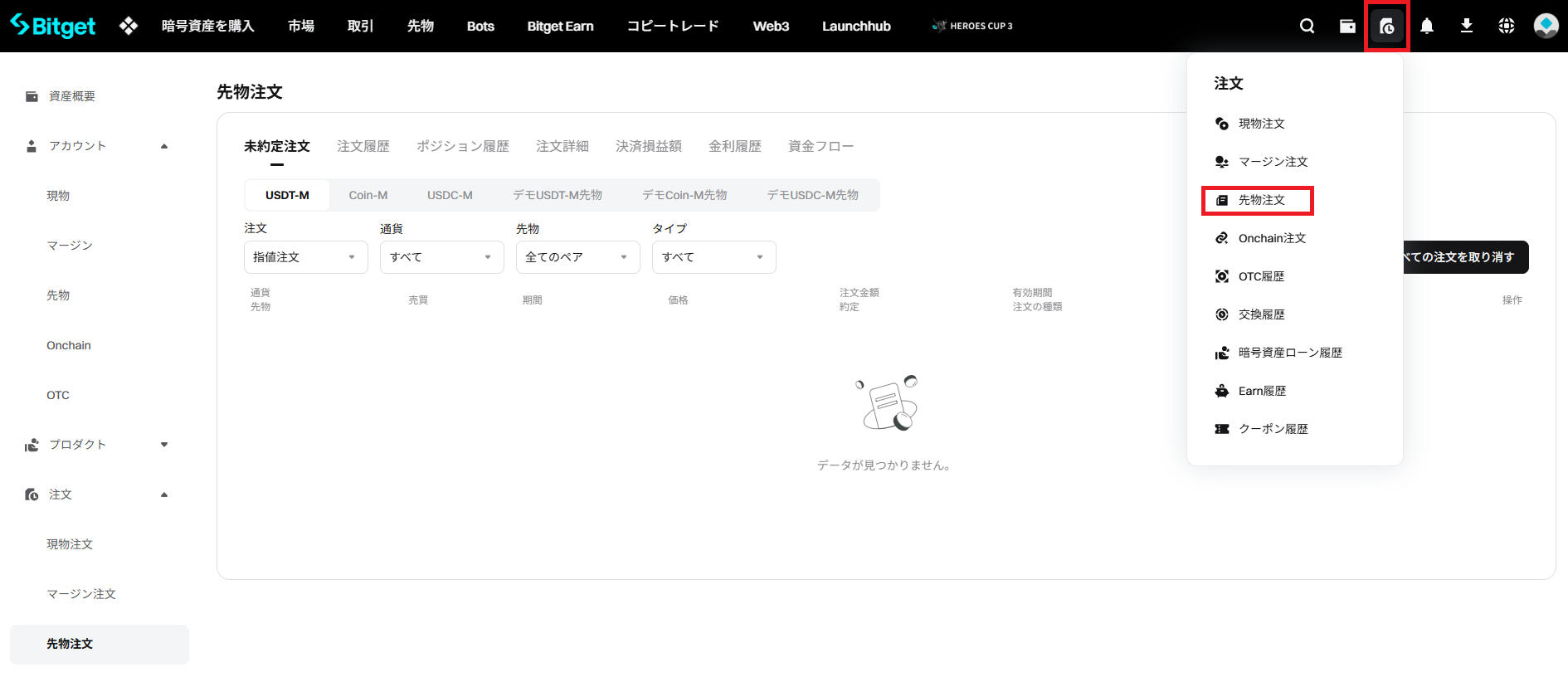Go to マージン under アカウント in sidebar

click(70, 246)
